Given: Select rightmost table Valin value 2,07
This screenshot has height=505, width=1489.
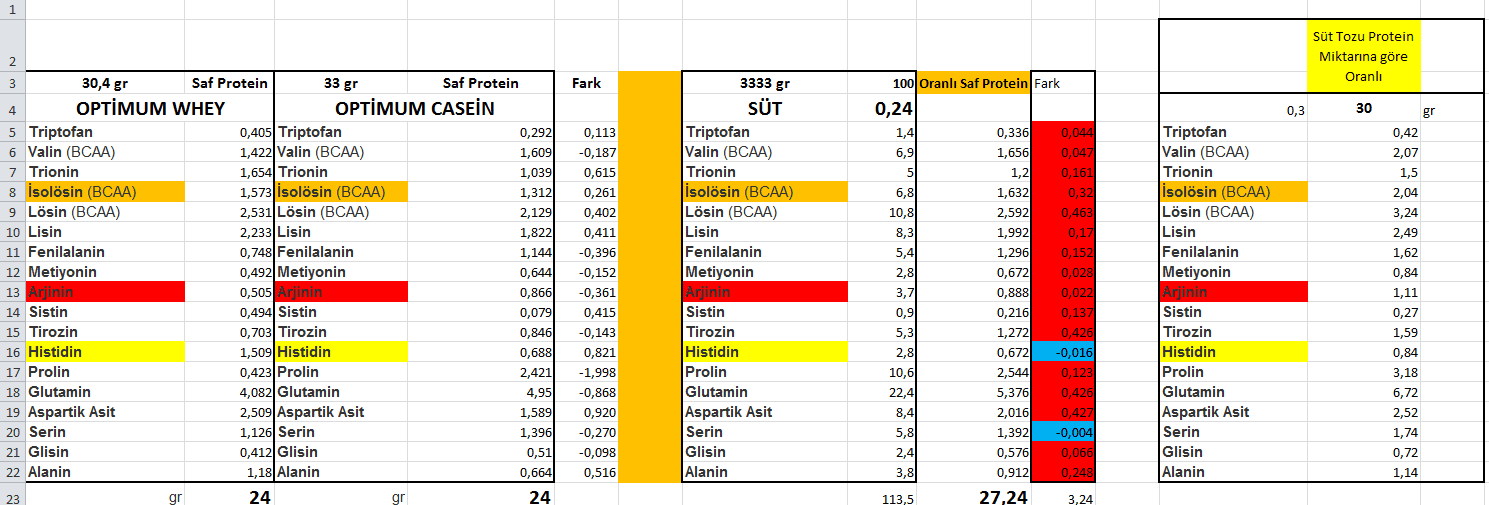Looking at the screenshot, I should click(1363, 152).
